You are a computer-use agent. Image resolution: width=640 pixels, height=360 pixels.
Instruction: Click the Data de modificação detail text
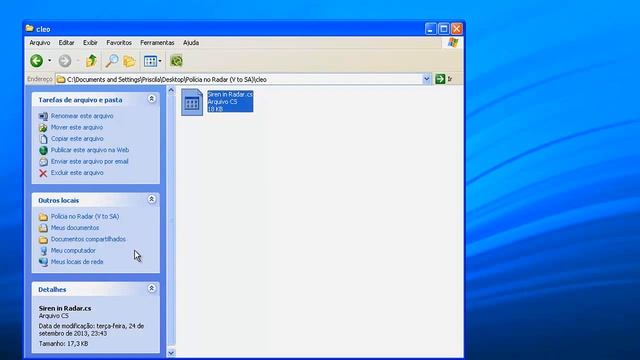pos(91,329)
